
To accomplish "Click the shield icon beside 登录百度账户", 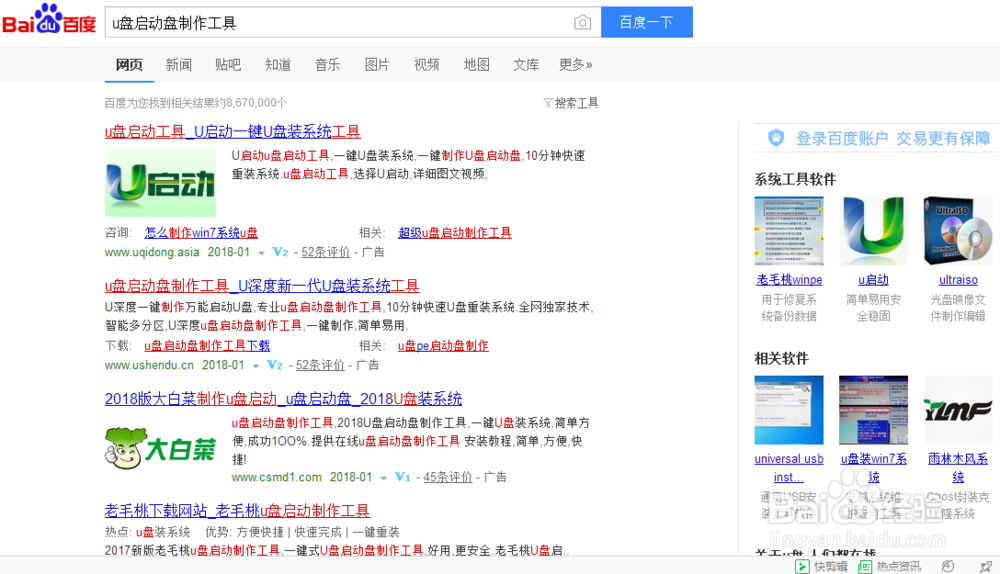I will 776,138.
